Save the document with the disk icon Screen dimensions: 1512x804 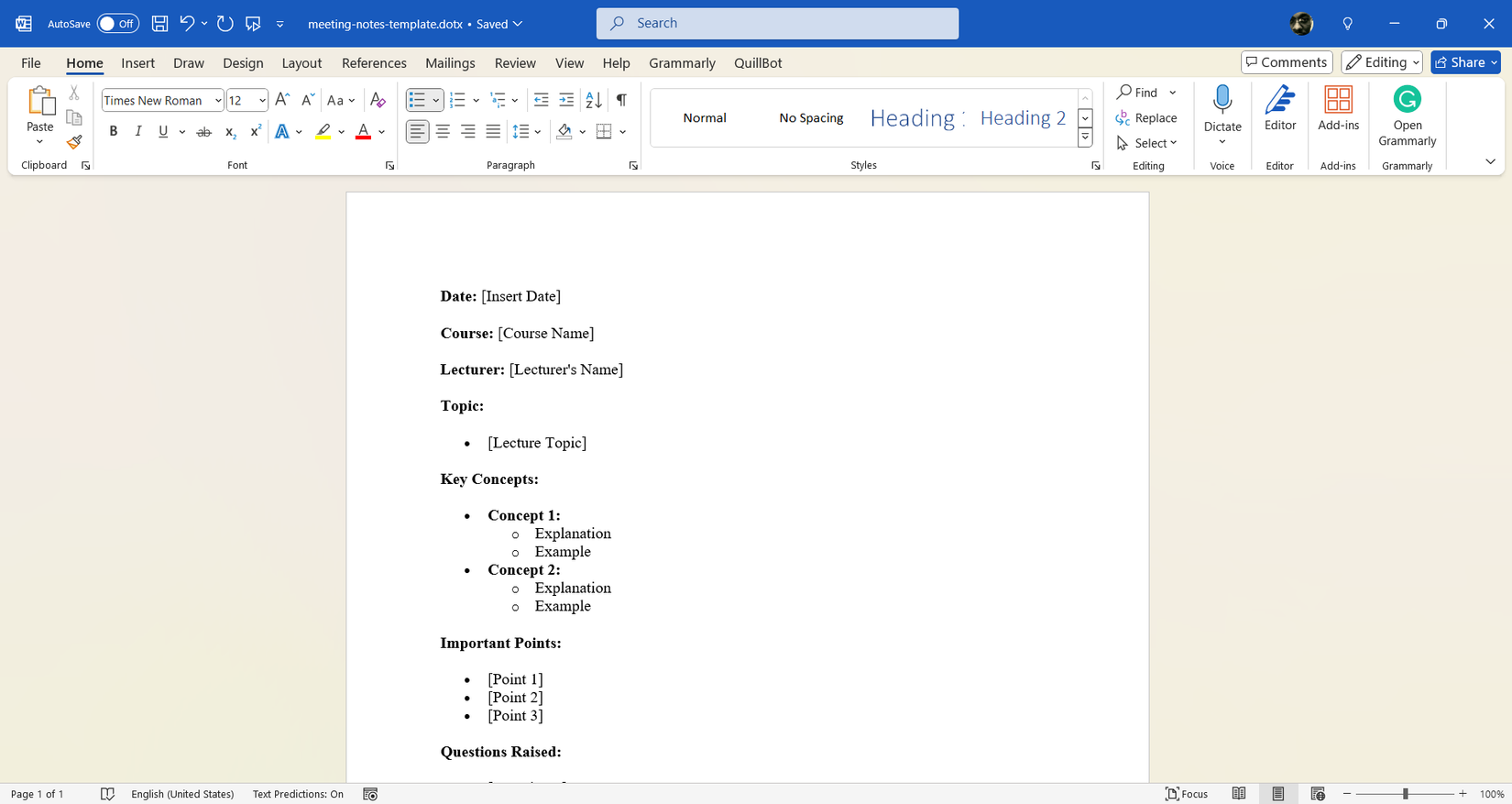159,24
